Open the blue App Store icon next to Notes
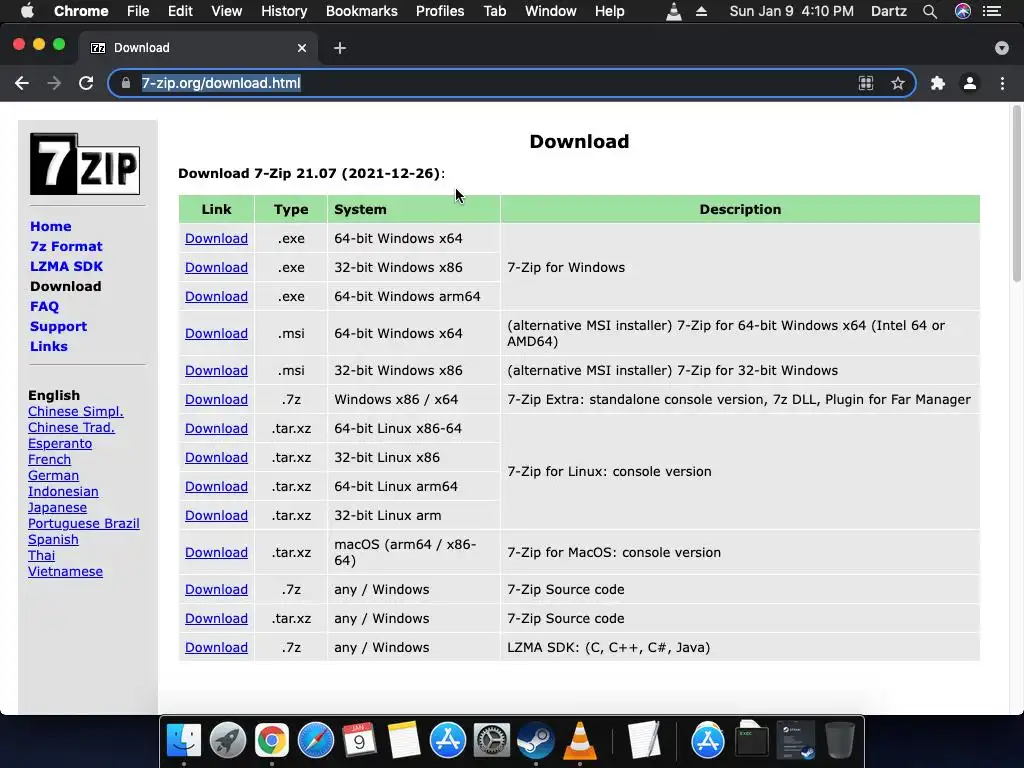 pos(447,741)
